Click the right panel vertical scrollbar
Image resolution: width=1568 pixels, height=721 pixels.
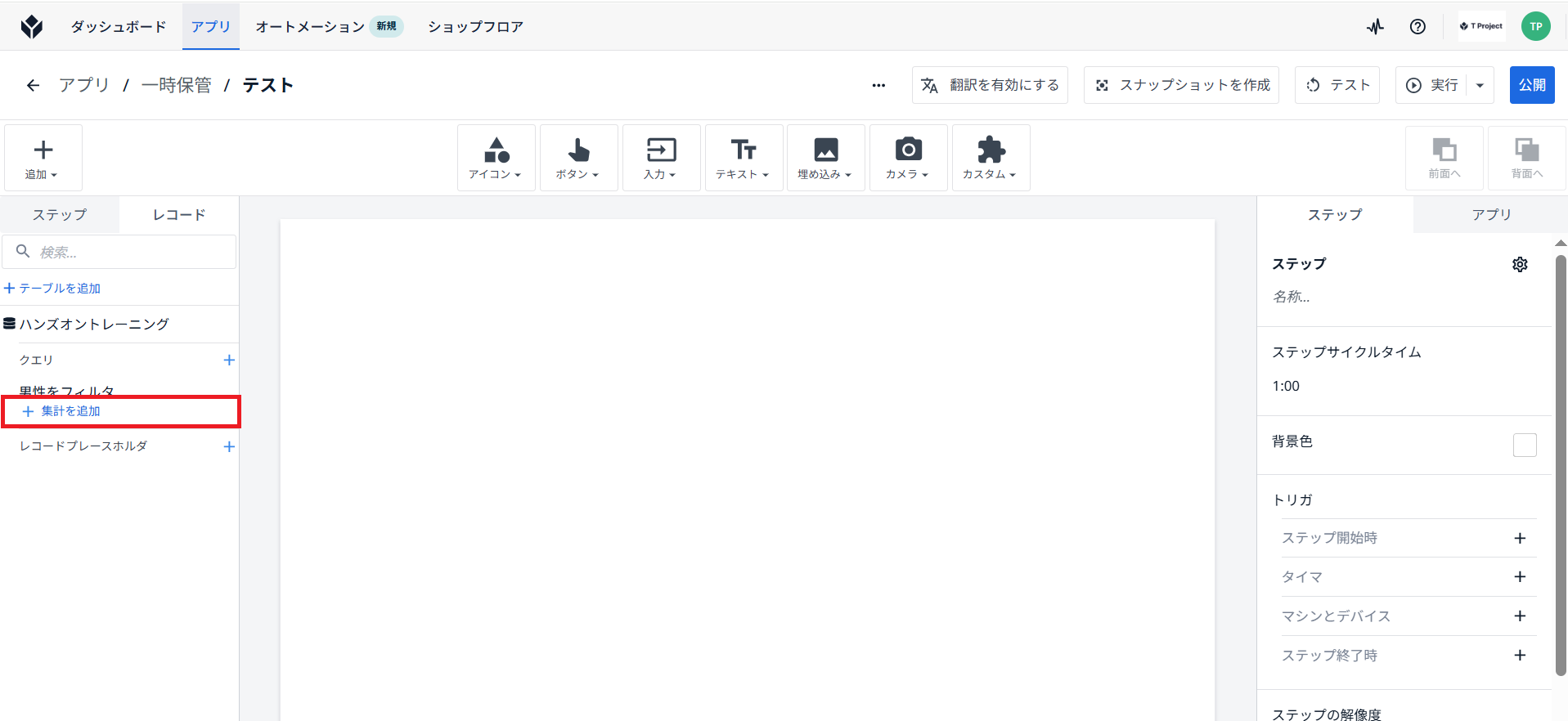(1561, 465)
